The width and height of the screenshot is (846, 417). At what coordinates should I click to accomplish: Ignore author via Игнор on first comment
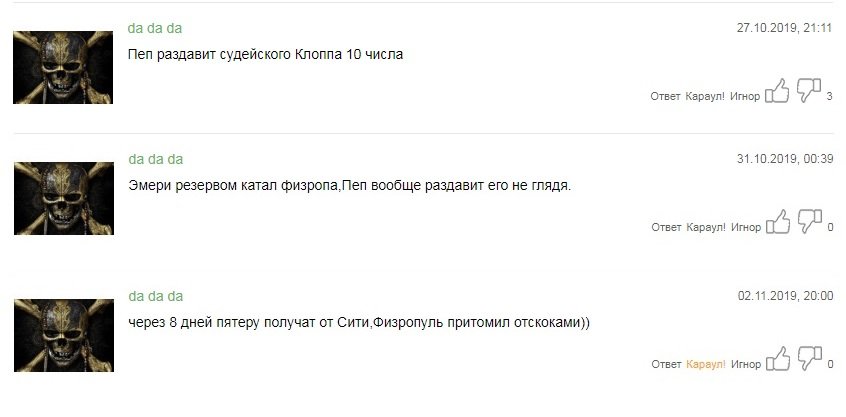click(x=745, y=97)
